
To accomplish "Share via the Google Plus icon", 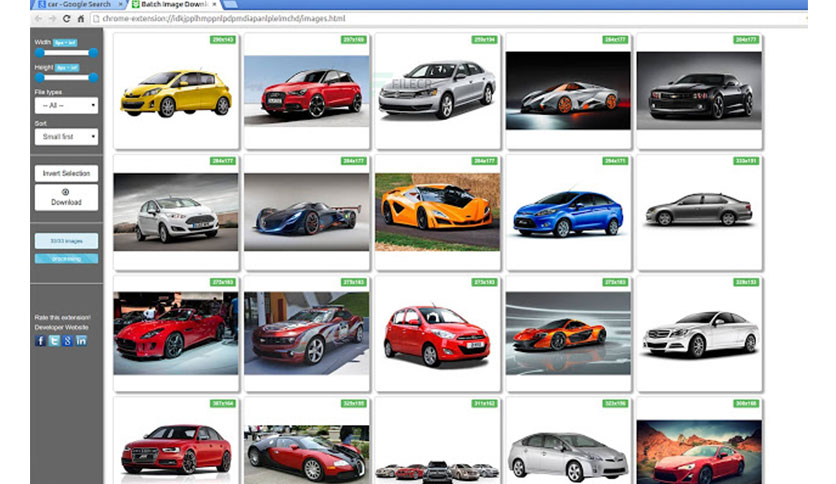I will 68,341.
